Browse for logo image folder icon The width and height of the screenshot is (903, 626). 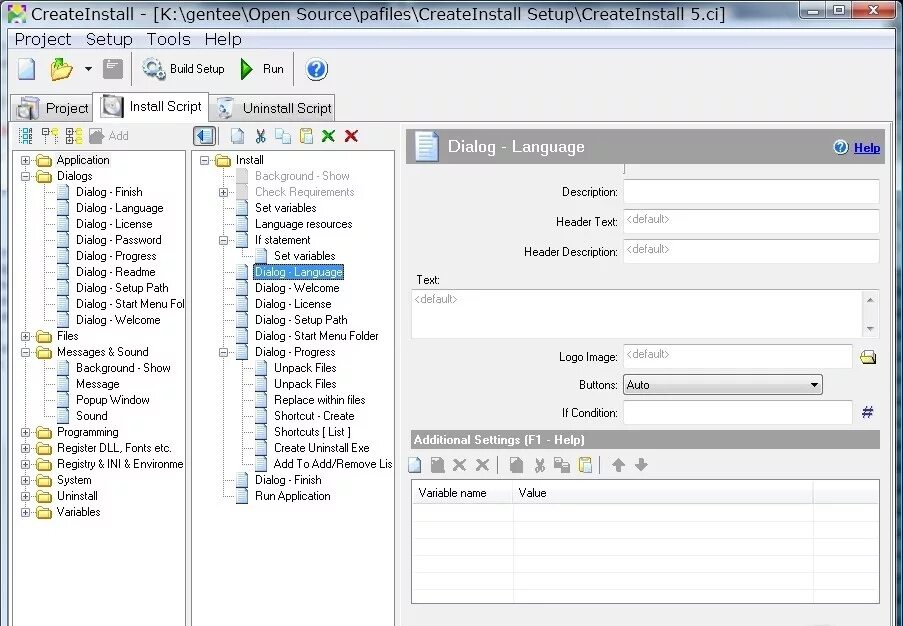tap(868, 357)
